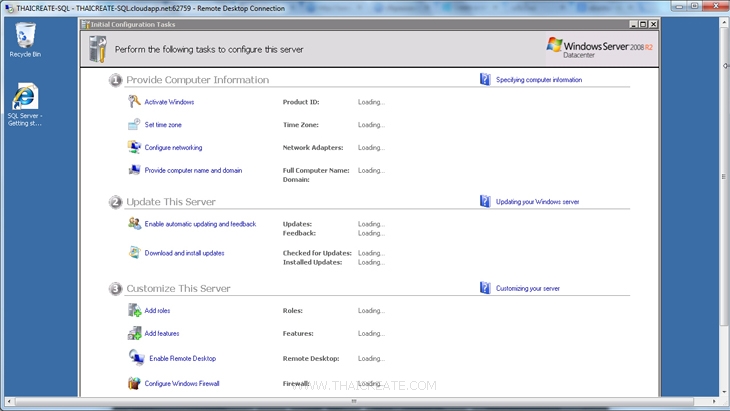Click help icon beside Specifying computer information
The image size is (730, 411).
[x=485, y=79]
